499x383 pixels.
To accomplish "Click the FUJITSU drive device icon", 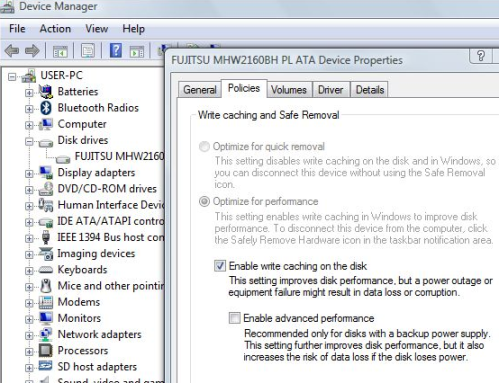I will [63, 159].
